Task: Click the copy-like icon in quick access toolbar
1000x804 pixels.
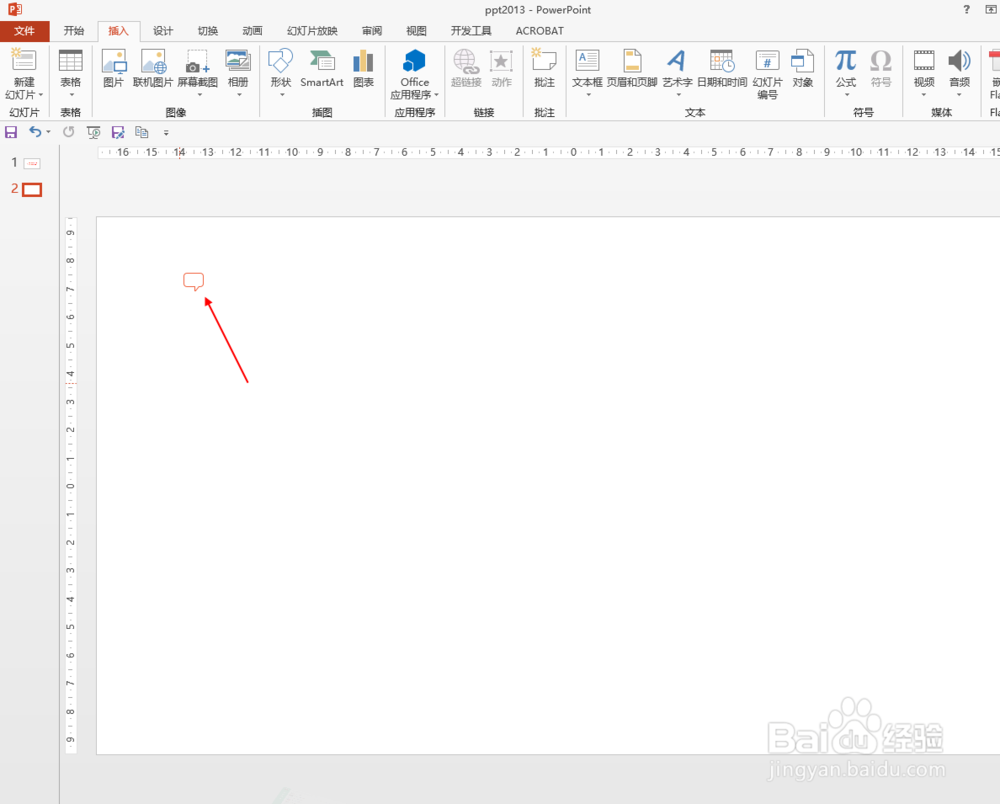Action: coord(142,132)
